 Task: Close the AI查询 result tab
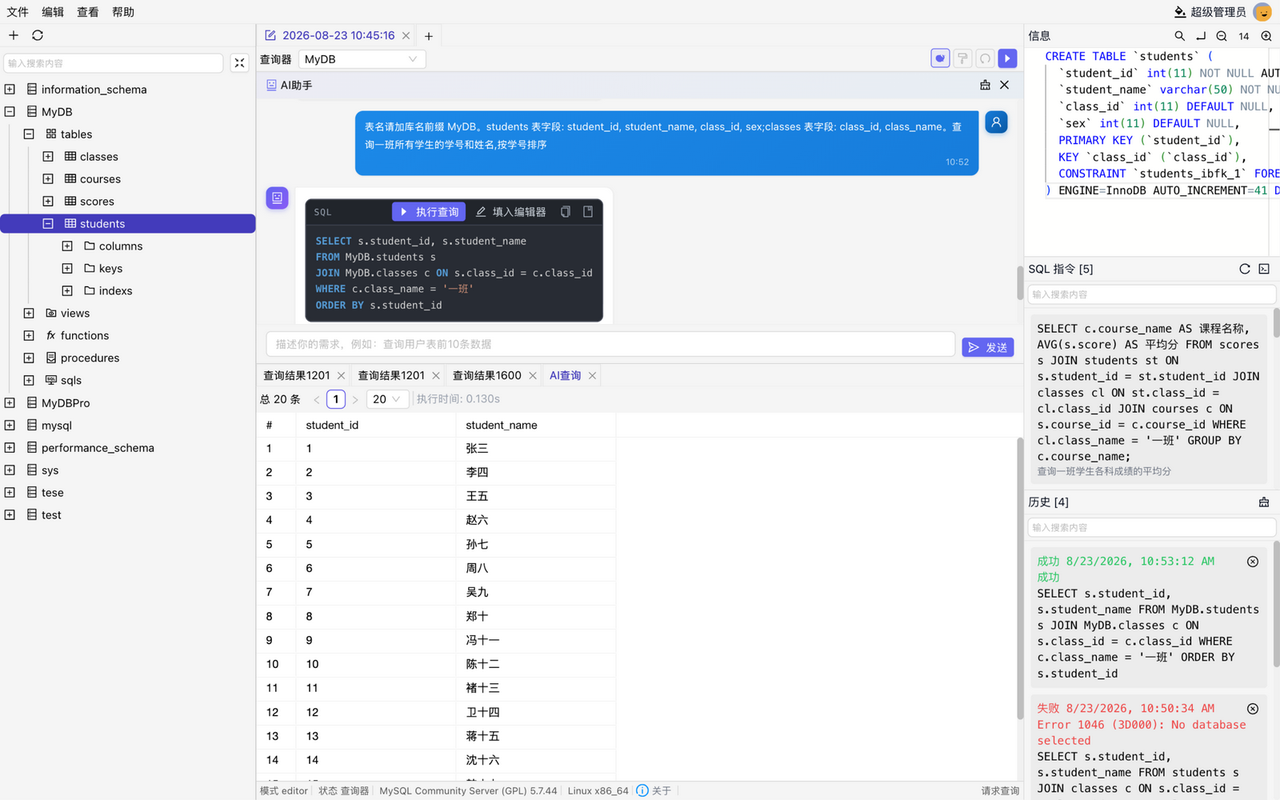click(x=592, y=376)
